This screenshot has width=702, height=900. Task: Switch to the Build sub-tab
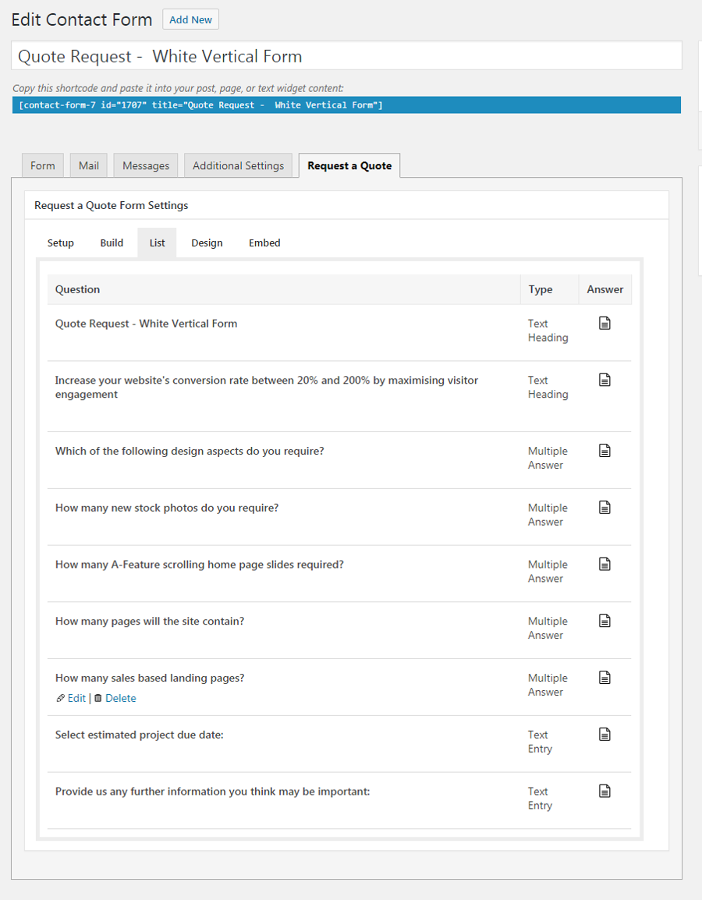112,243
